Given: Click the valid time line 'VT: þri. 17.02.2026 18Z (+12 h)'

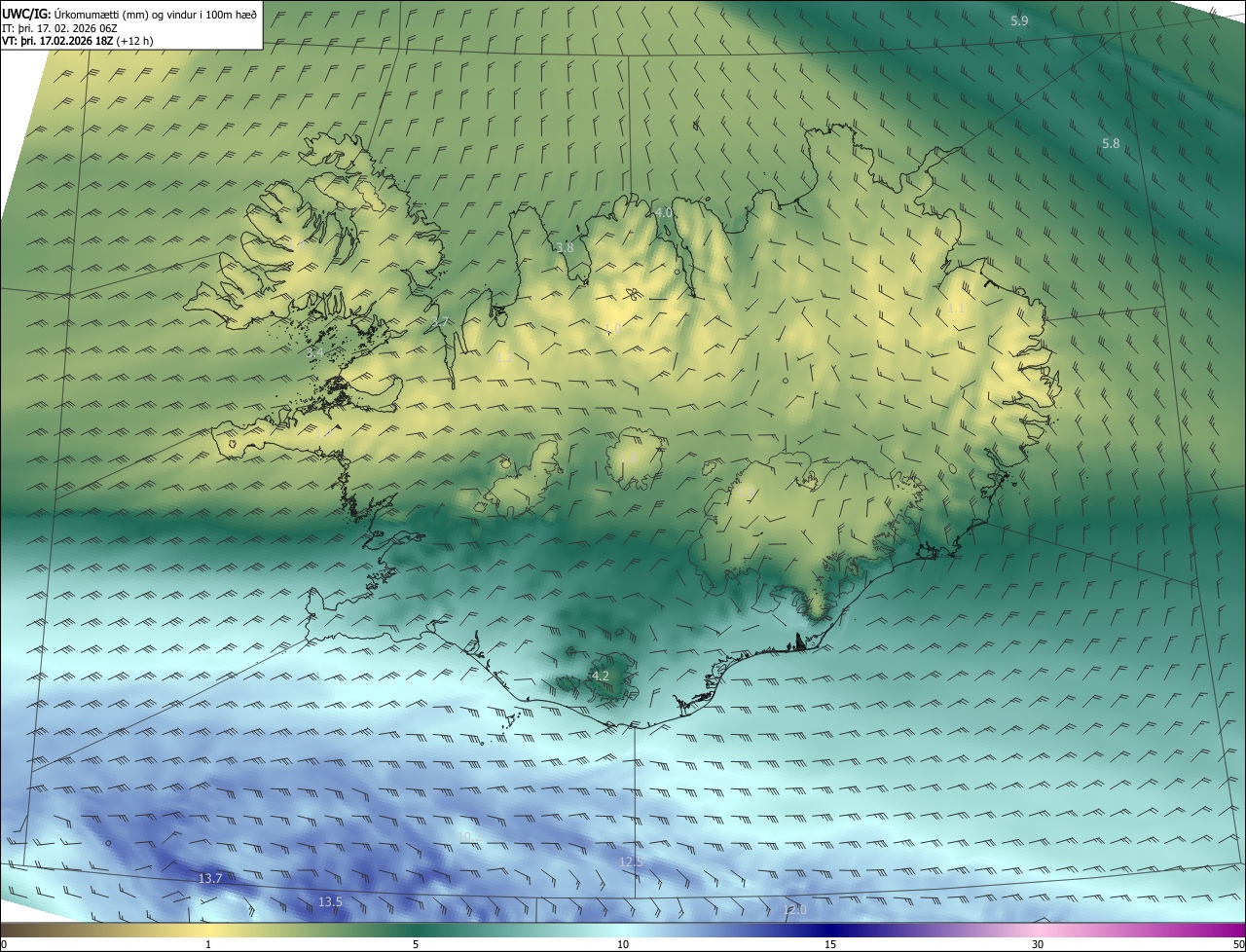Looking at the screenshot, I should 77,41.
